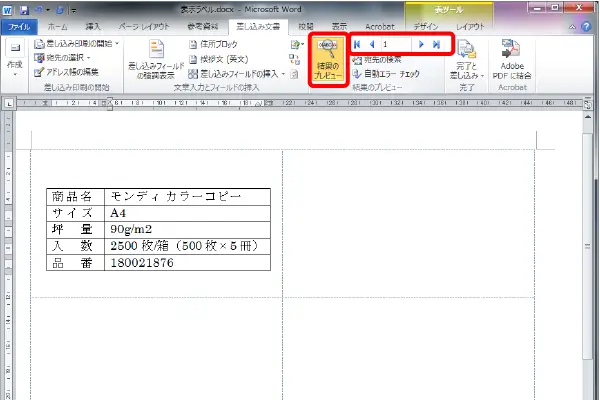The image size is (600, 400).
Task: Expand the 作成 dropdown button
Action: [x=15, y=58]
